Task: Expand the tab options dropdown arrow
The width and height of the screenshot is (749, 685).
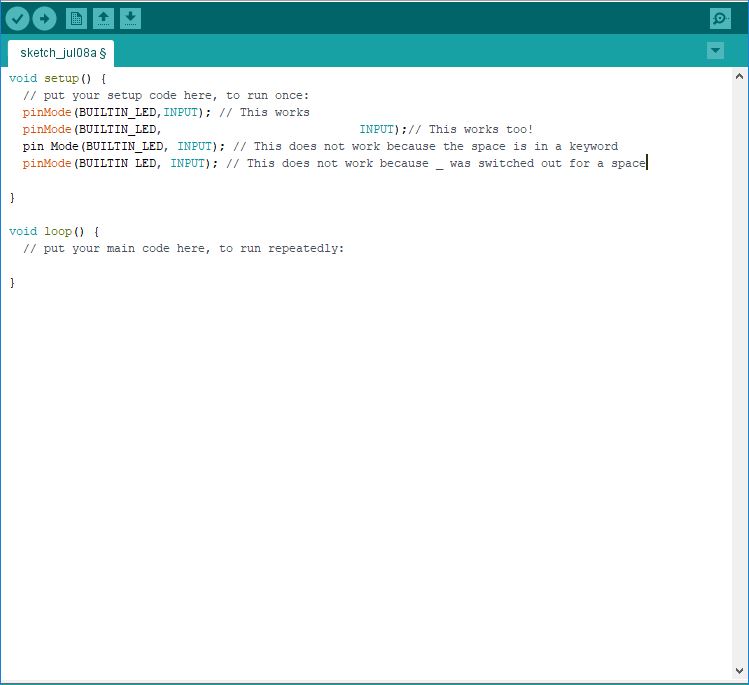Action: 715,51
